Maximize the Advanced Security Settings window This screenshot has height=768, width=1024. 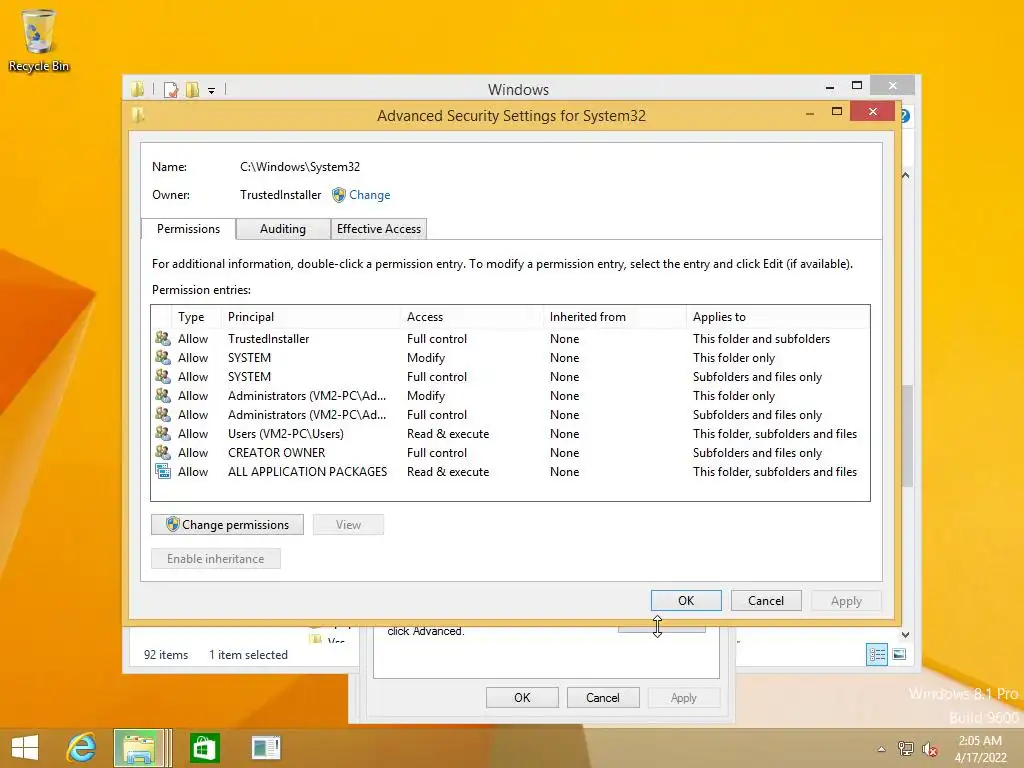(x=837, y=112)
